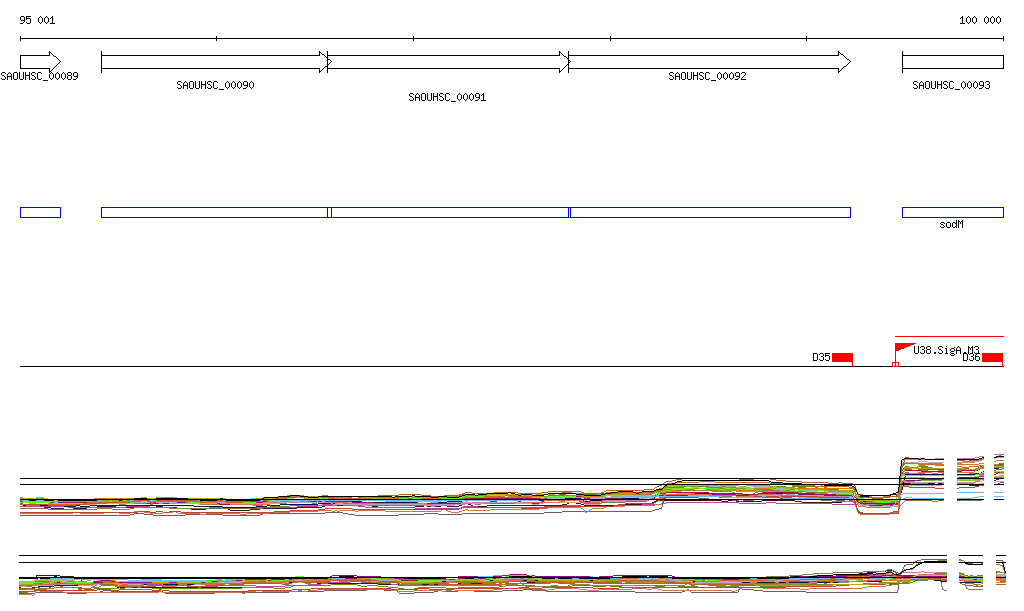The image size is (1024, 611).
Task: Click the sodM blue annotation box
Action: click(x=952, y=212)
